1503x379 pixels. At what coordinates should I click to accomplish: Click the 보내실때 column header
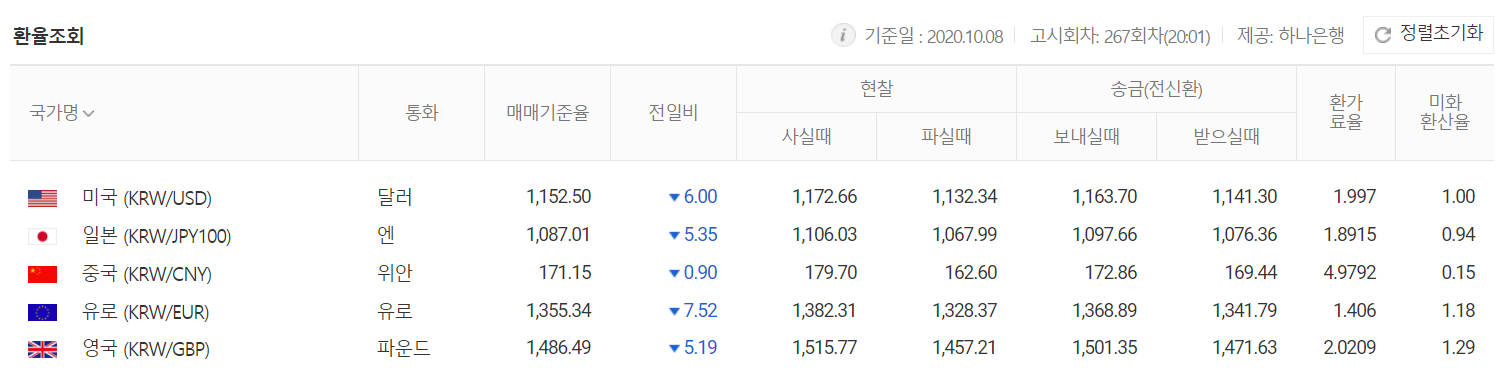point(1086,137)
